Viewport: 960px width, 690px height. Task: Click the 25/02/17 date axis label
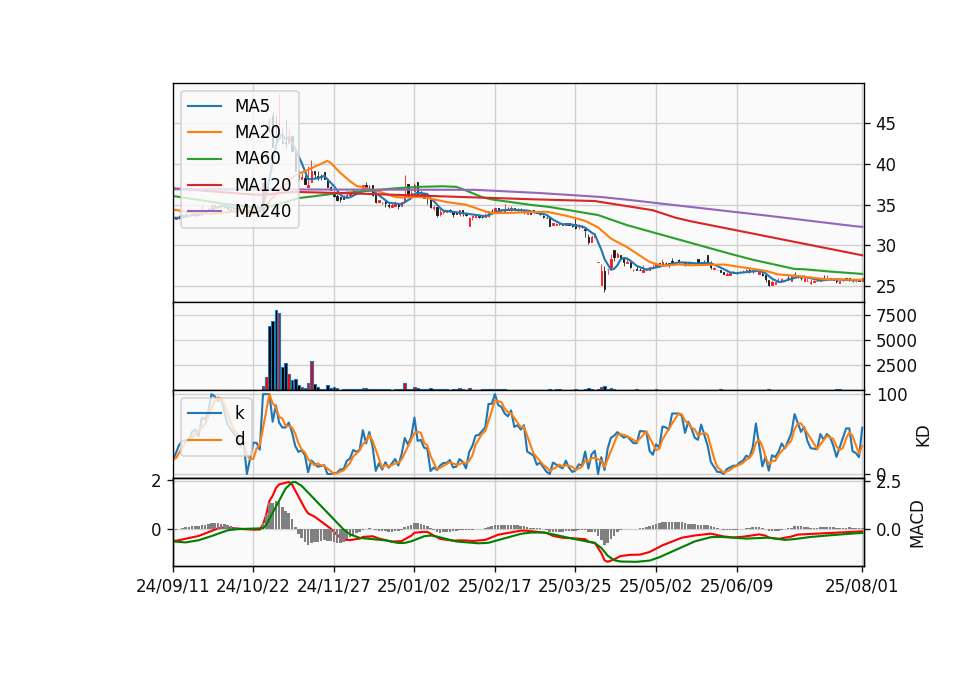(x=494, y=586)
